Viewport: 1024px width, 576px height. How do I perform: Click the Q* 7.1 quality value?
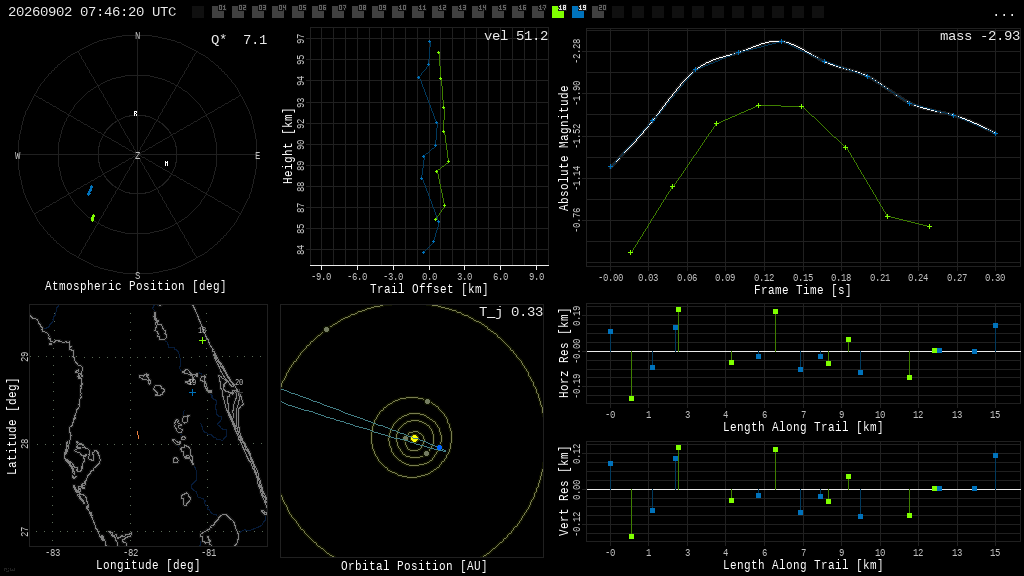(x=239, y=40)
